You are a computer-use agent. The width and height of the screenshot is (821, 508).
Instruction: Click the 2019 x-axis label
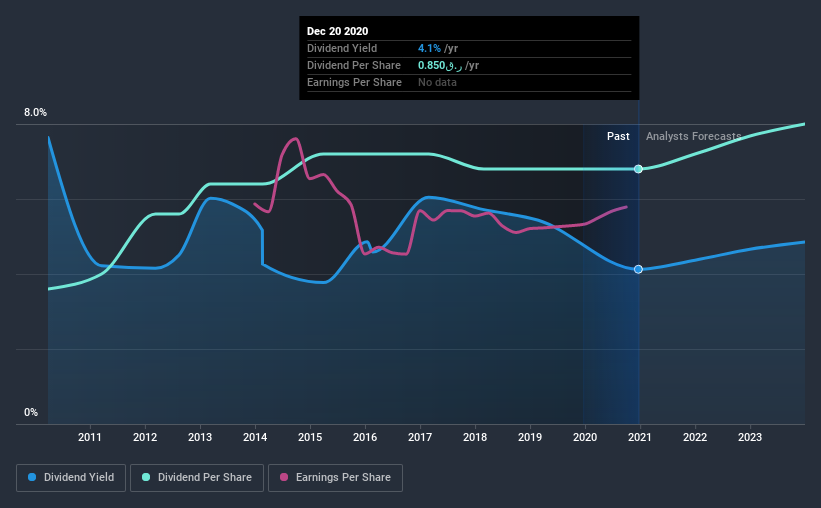(x=530, y=437)
